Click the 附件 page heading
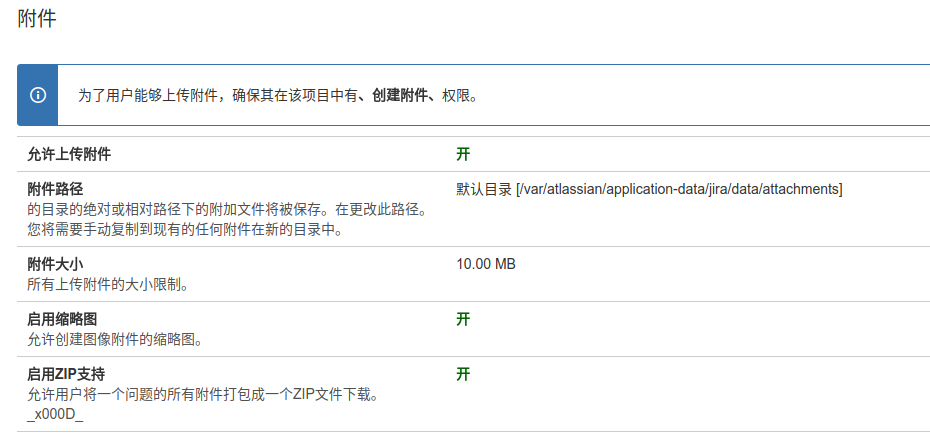930x441 pixels. (x=37, y=19)
